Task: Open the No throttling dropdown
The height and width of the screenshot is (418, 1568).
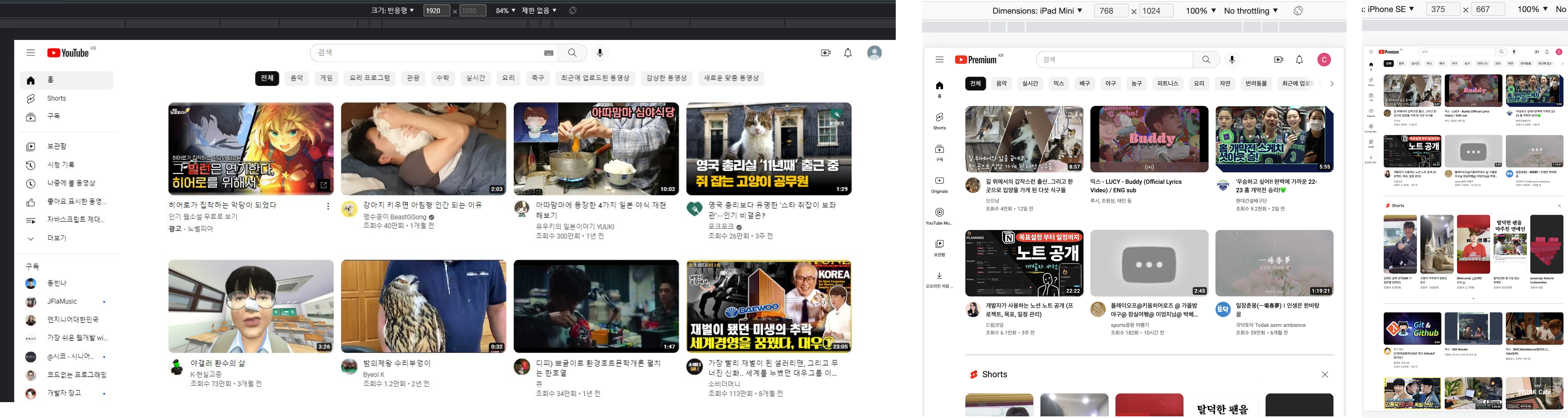Action: click(x=1250, y=11)
